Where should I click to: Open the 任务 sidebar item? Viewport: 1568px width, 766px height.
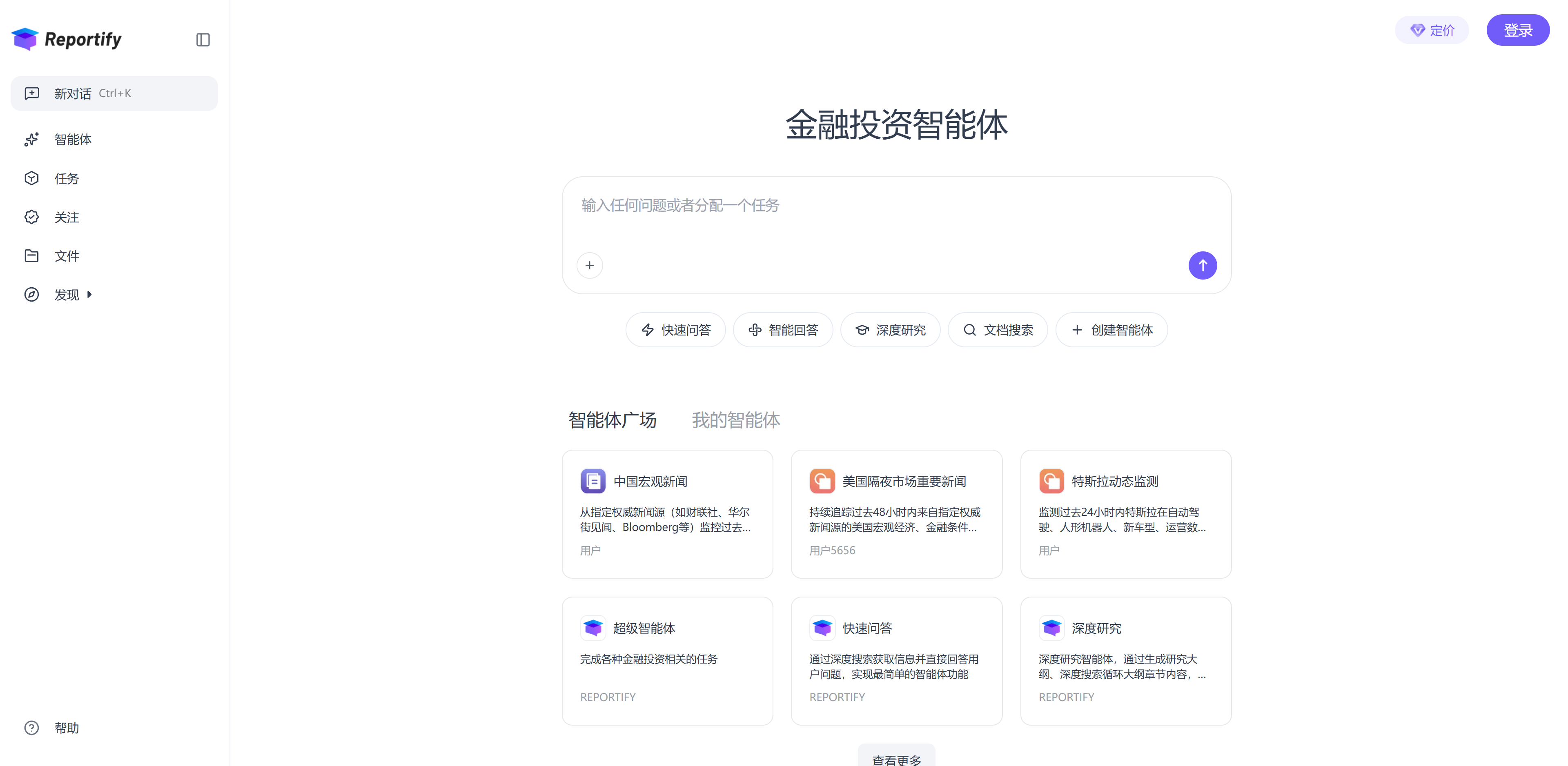[x=66, y=178]
